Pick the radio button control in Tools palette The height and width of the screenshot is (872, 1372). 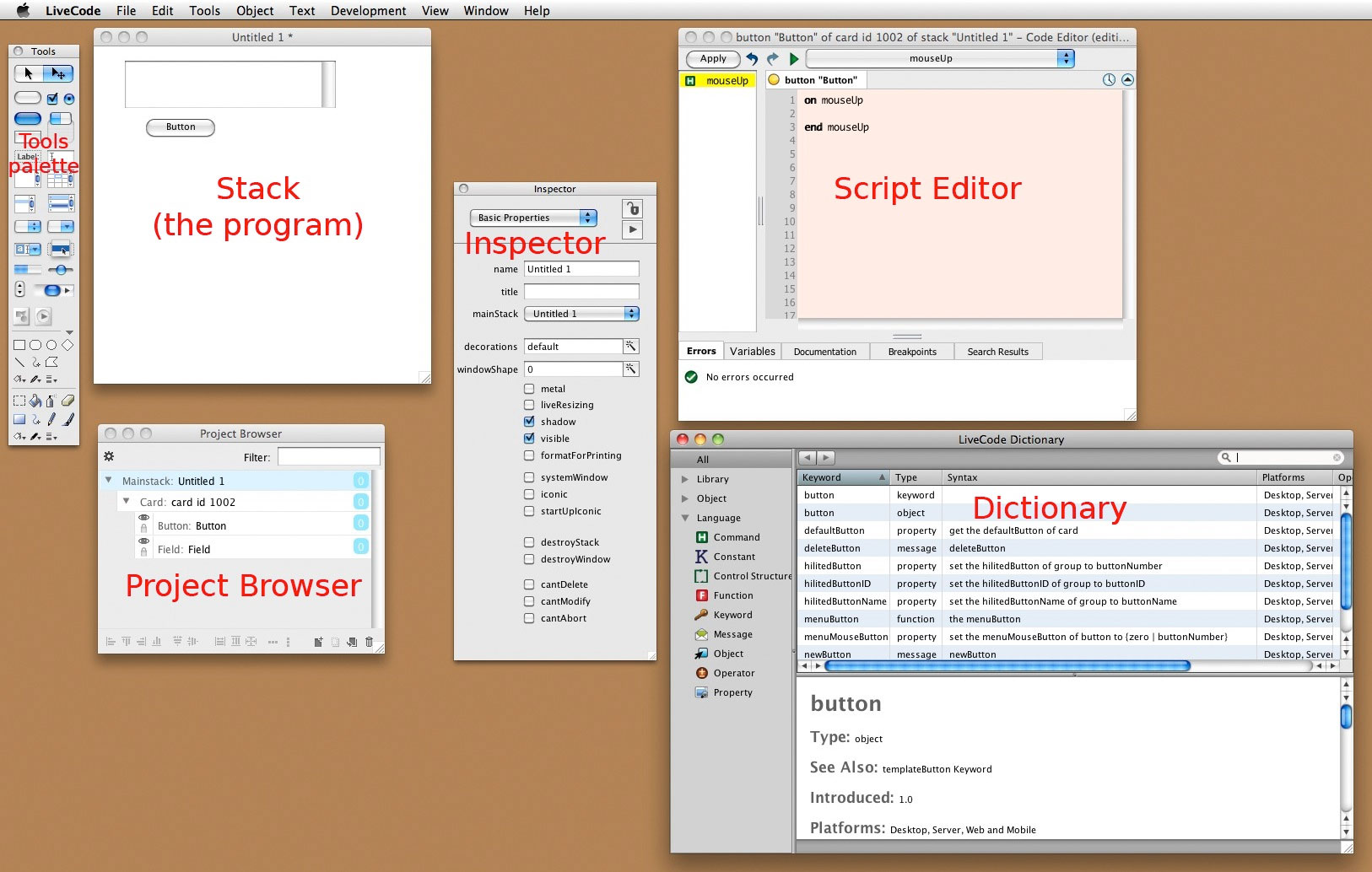tap(69, 99)
